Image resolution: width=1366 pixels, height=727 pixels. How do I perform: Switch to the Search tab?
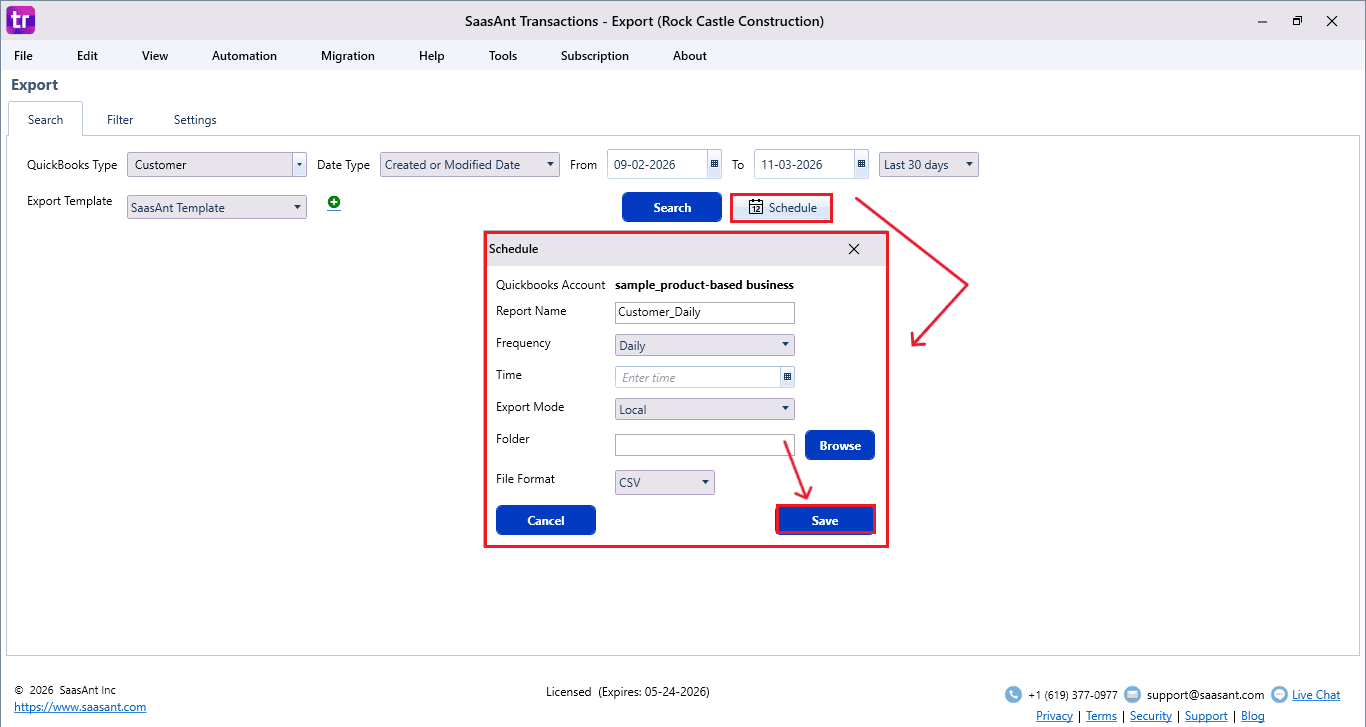(x=45, y=120)
